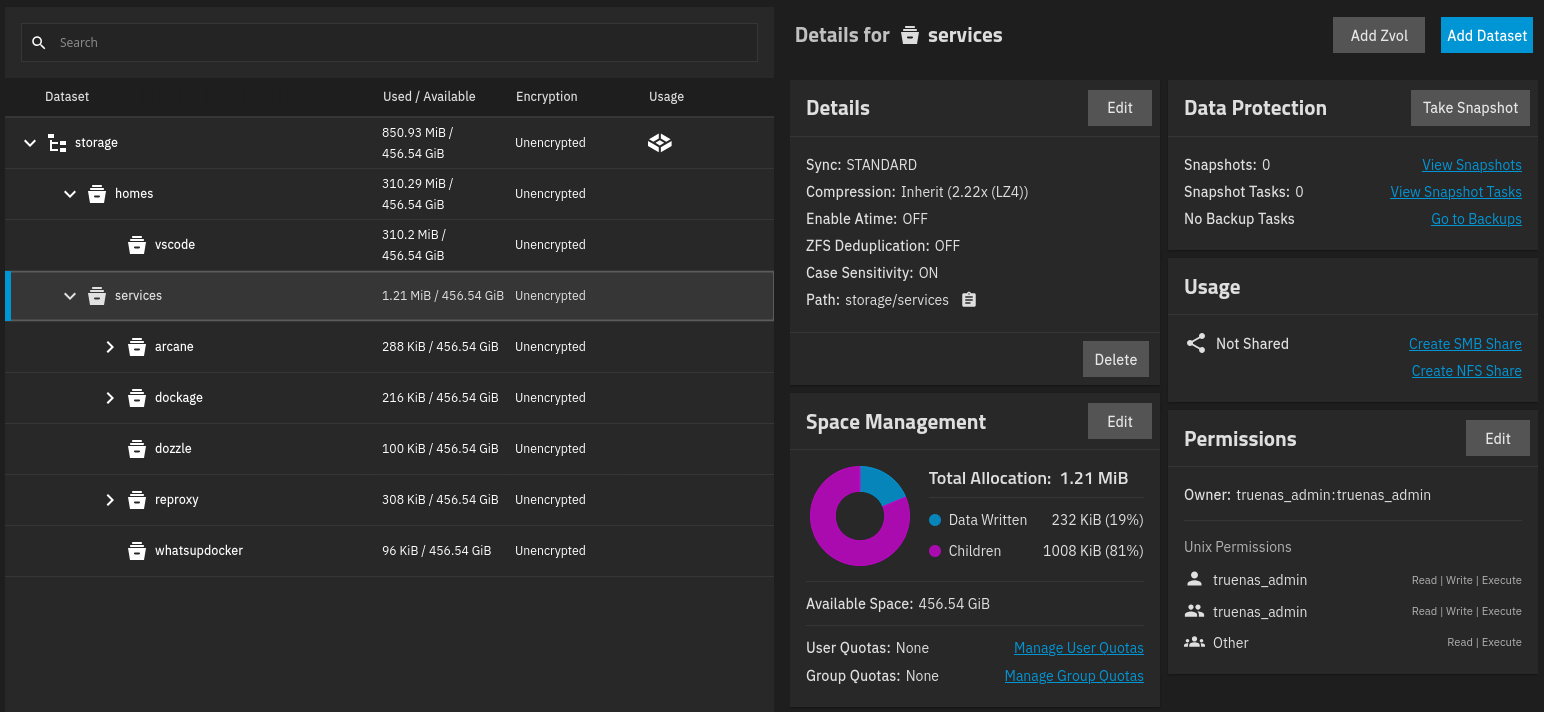Click the search magnifier icon
The width and height of the screenshot is (1544, 712).
[39, 43]
